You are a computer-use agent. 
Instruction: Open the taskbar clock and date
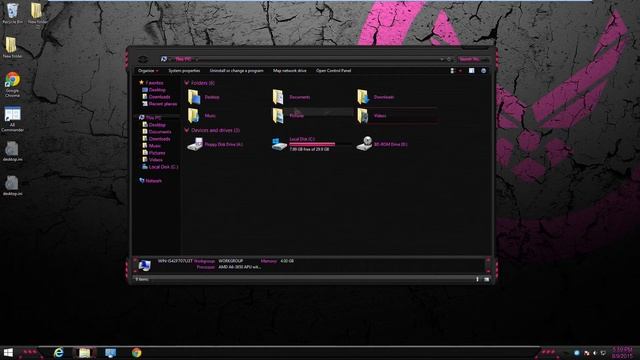(622, 353)
